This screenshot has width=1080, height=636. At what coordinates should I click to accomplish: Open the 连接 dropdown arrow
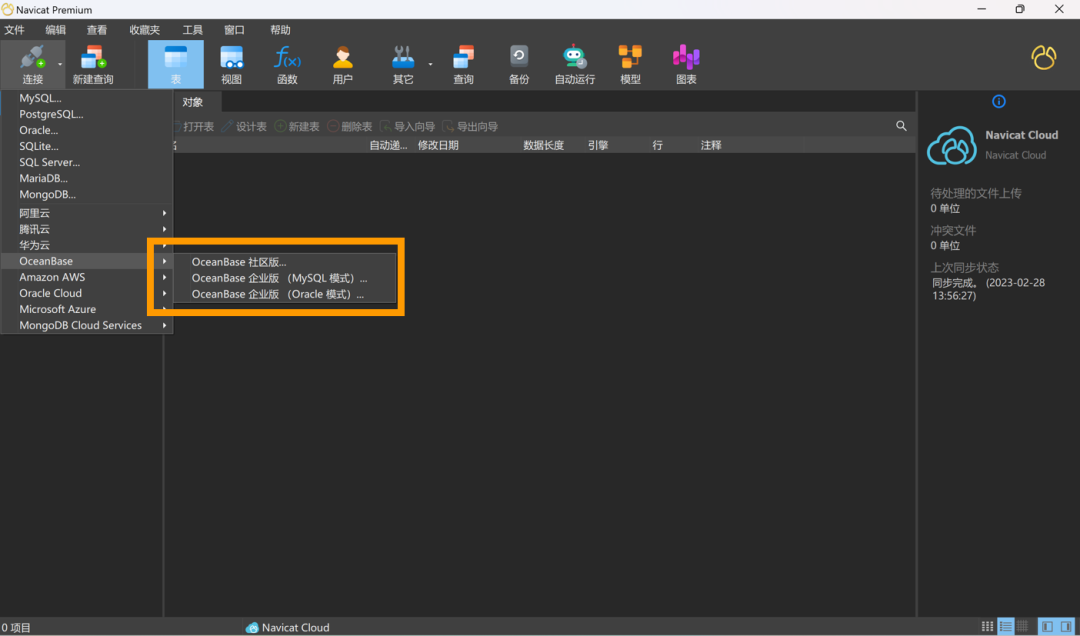[60, 64]
